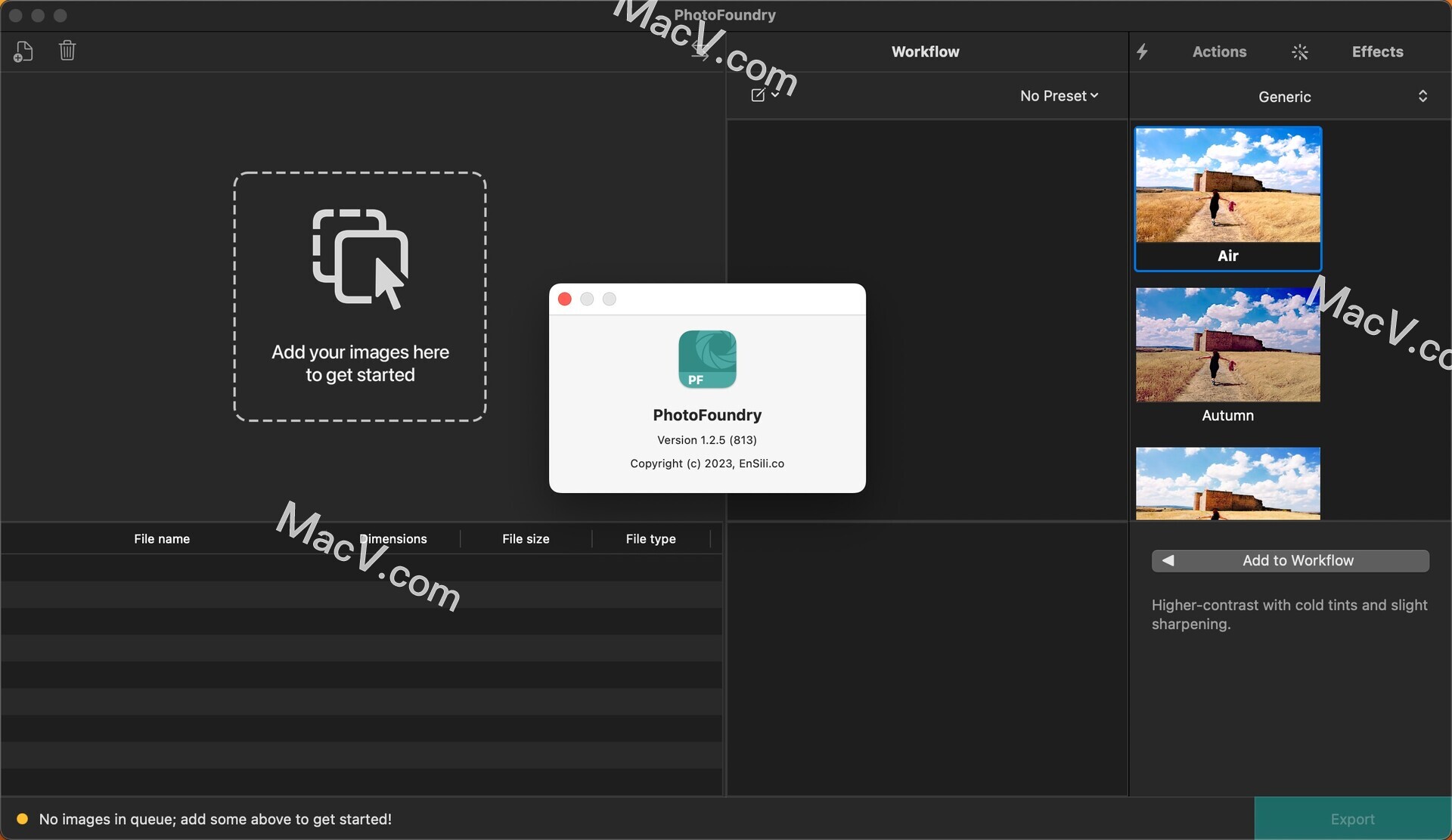Image resolution: width=1452 pixels, height=840 pixels.
Task: Click the collapse arrows icon by Workflow
Action: 701,51
